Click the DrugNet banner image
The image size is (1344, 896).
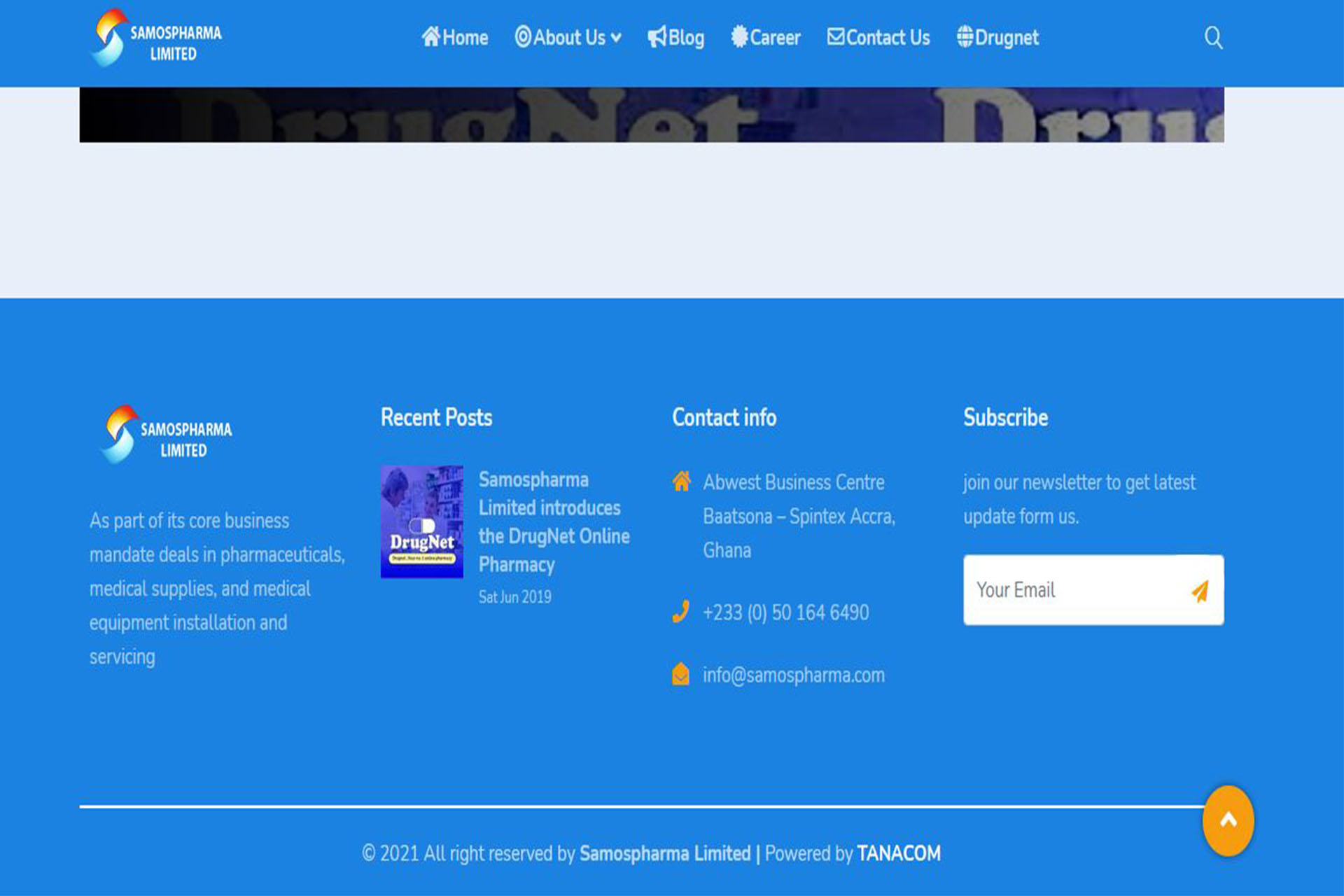652,115
